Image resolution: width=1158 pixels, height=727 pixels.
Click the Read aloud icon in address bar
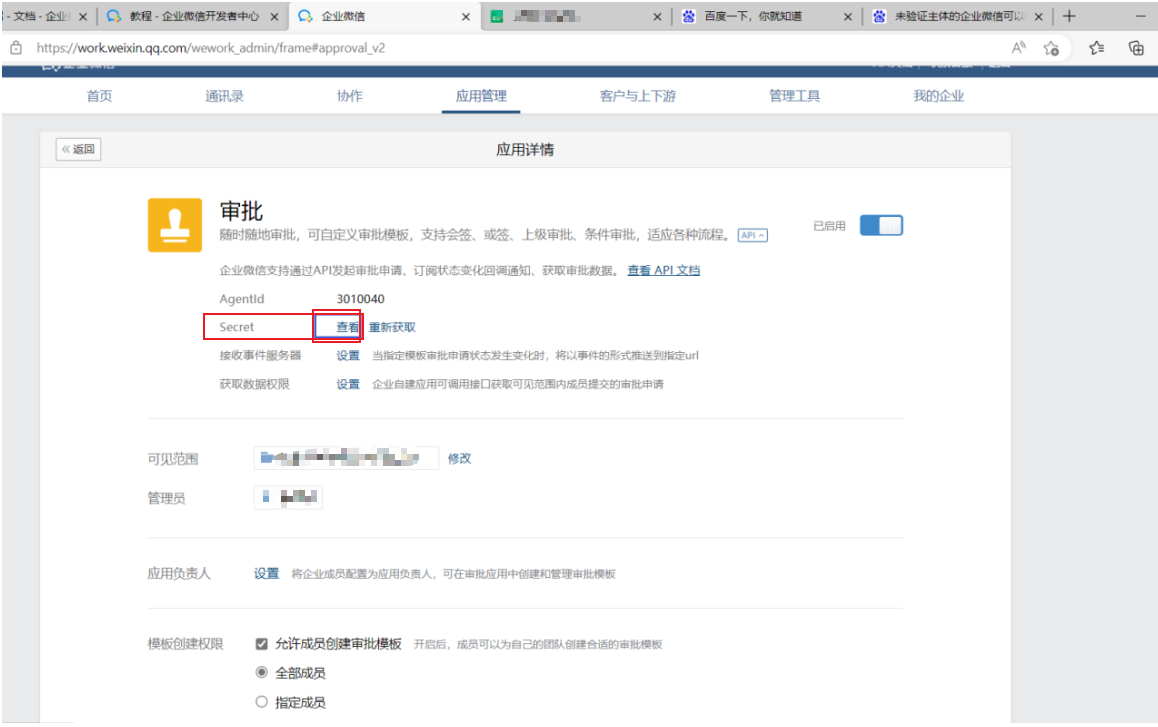(1018, 48)
